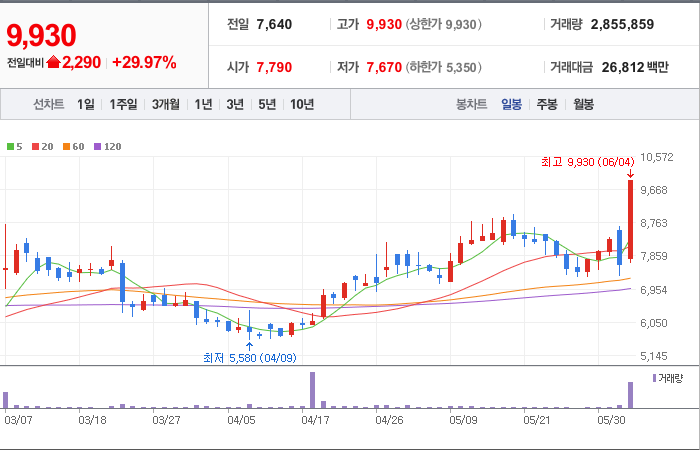Click the 03/07 date axis label
Screen dimensions: 700x450
[18, 420]
